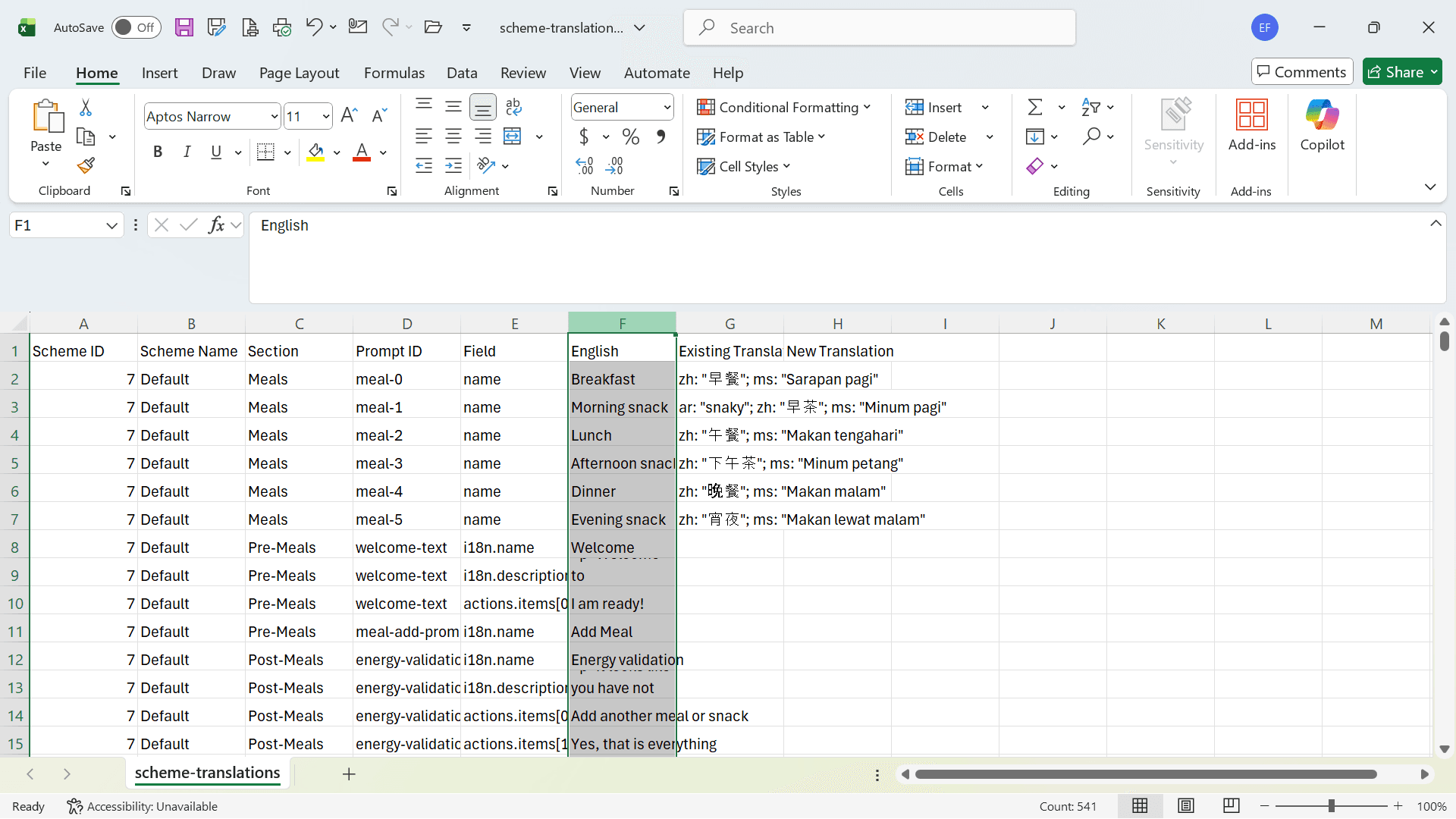Click the Search box in title bar
Image resolution: width=1456 pixels, height=819 pixels.
[880, 28]
